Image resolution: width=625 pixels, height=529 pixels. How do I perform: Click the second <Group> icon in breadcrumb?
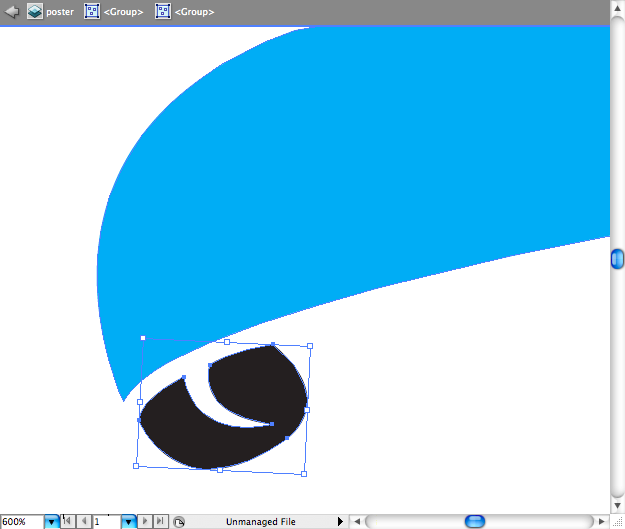pos(163,12)
